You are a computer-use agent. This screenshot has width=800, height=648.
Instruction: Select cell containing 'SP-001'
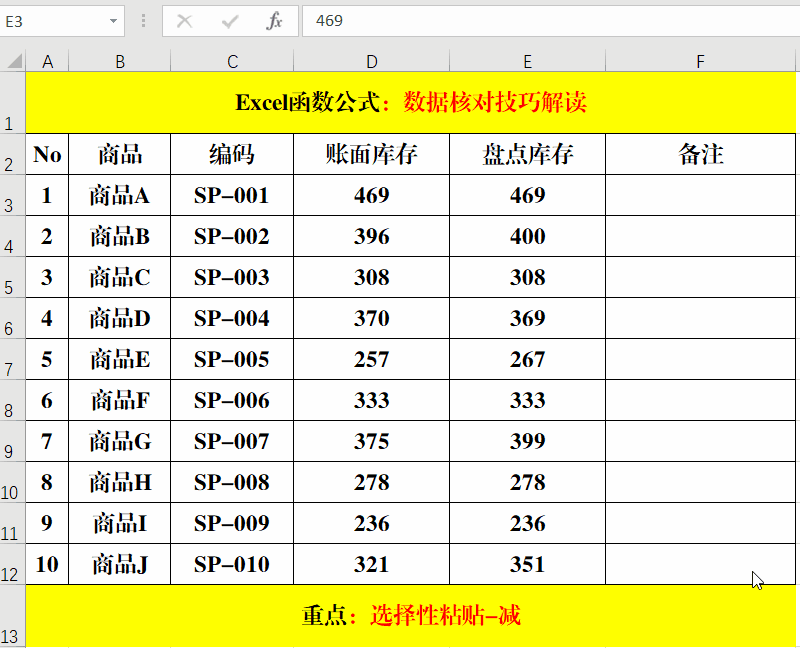coord(232,195)
